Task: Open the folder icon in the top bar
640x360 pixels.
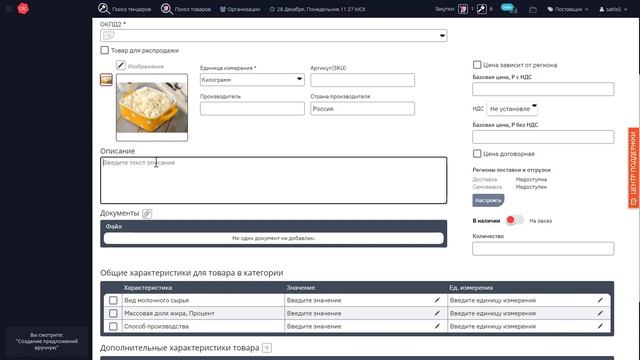Action: (533, 9)
